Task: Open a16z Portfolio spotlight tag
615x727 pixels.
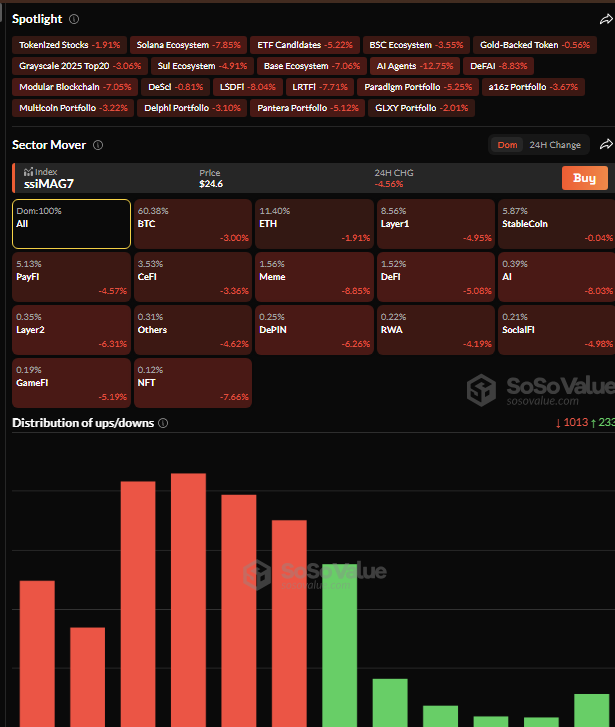Action: (533, 87)
